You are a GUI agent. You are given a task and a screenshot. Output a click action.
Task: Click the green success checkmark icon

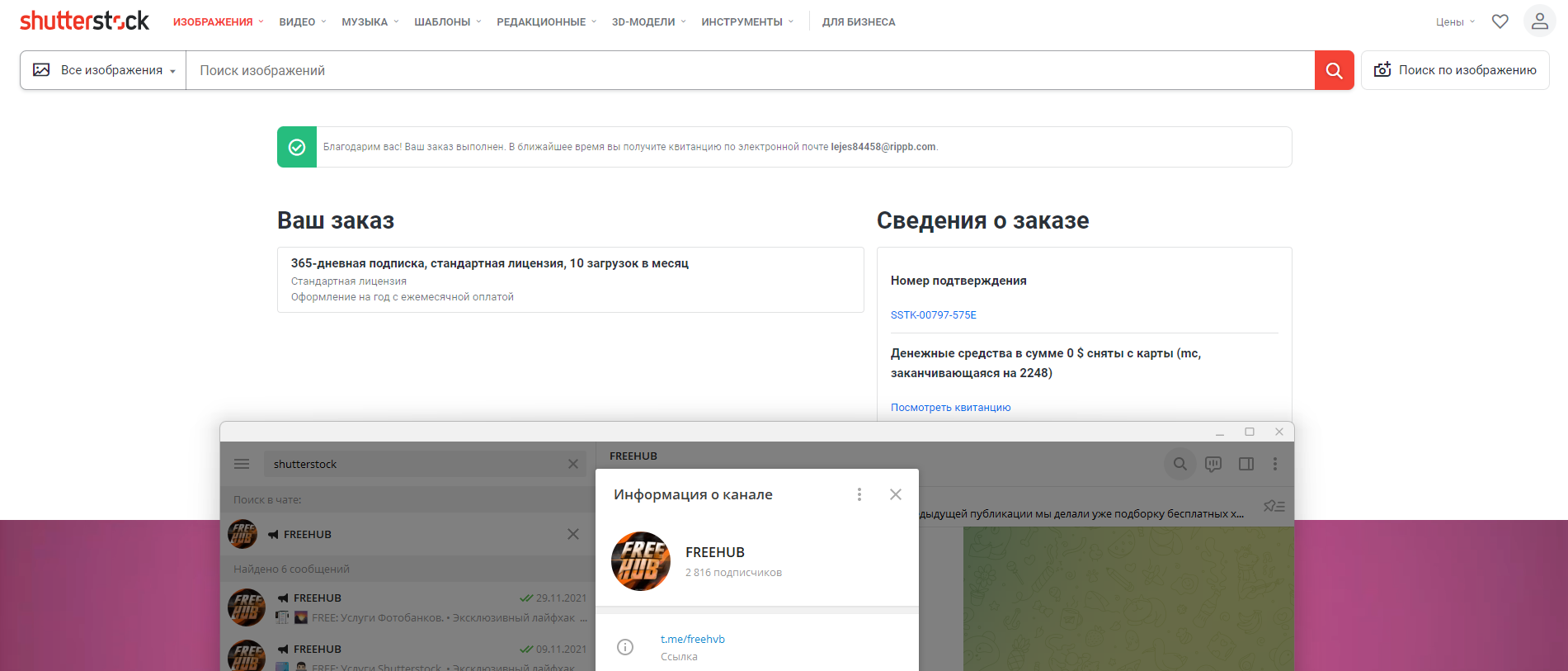[297, 147]
